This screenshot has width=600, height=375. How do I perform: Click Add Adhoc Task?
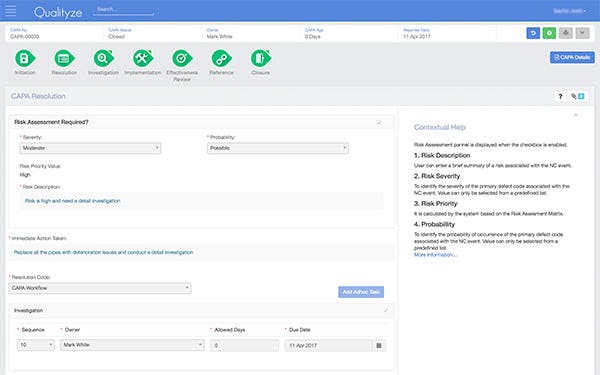click(361, 292)
